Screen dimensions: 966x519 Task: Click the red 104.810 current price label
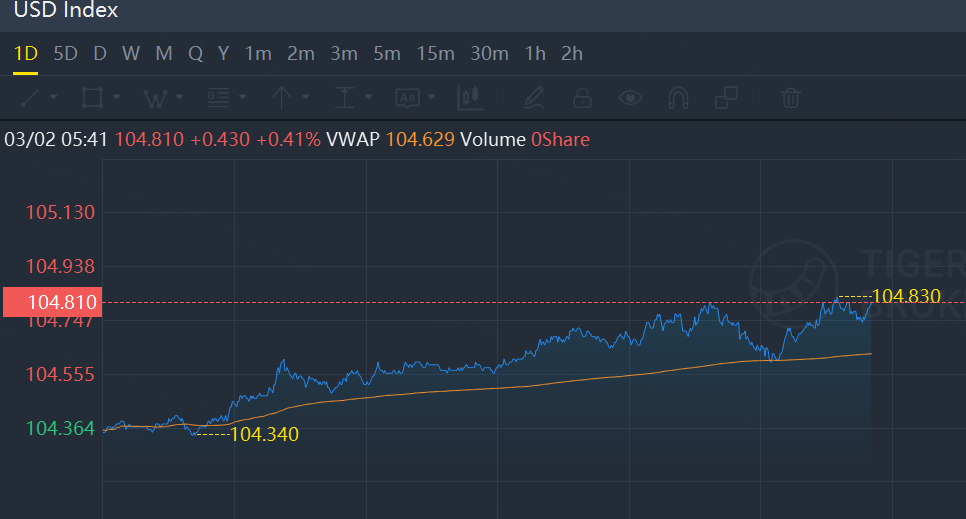[50, 302]
